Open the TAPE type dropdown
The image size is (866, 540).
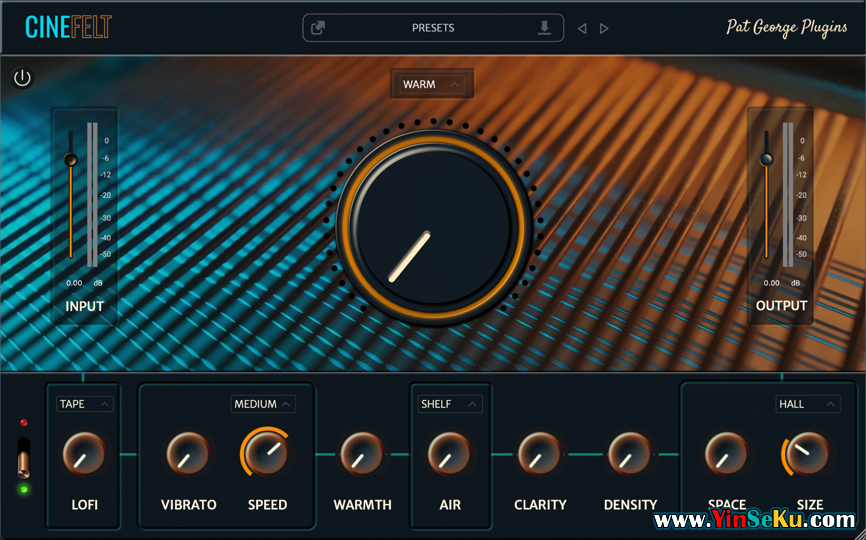tap(85, 404)
